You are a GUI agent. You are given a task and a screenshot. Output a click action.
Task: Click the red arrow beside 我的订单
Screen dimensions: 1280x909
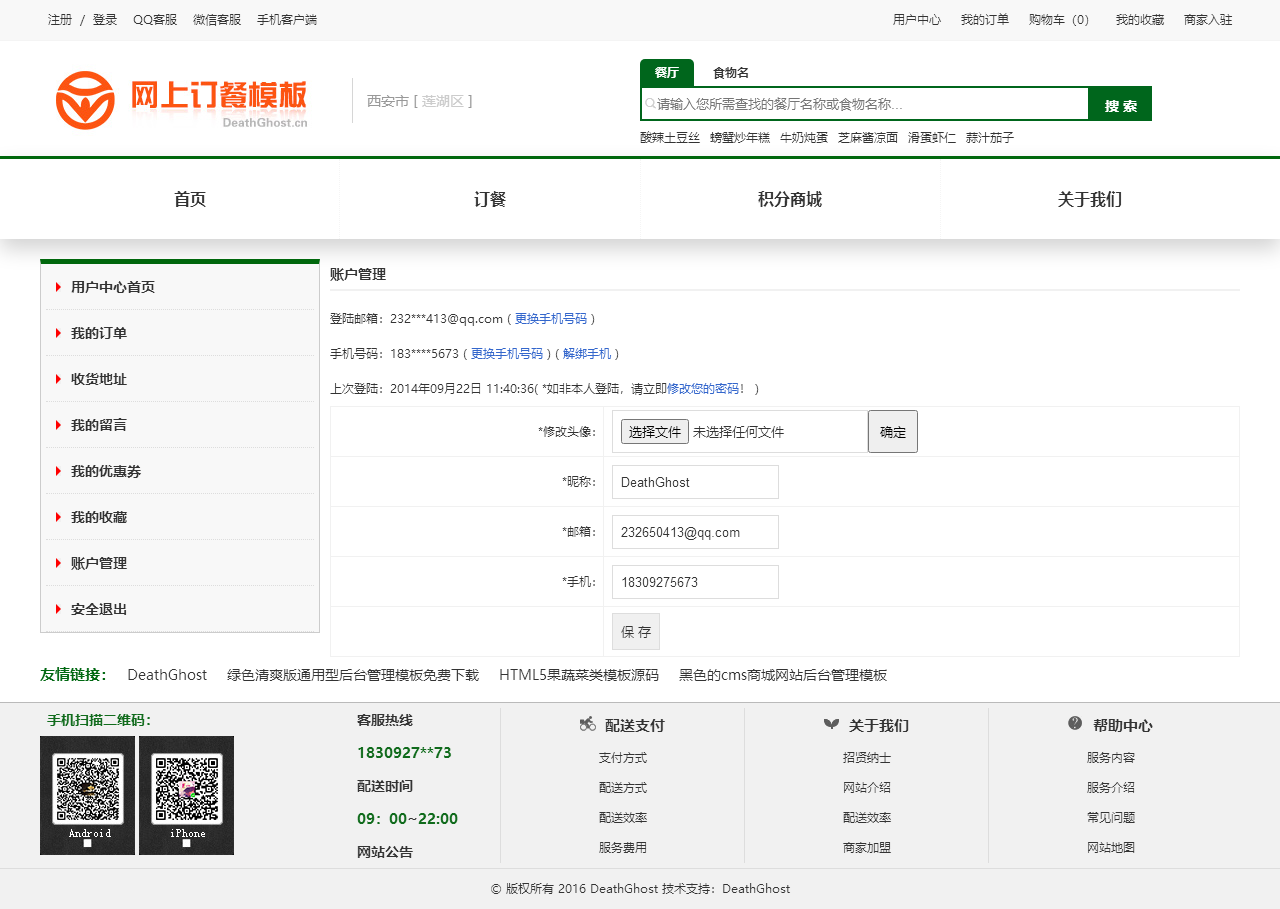58,333
